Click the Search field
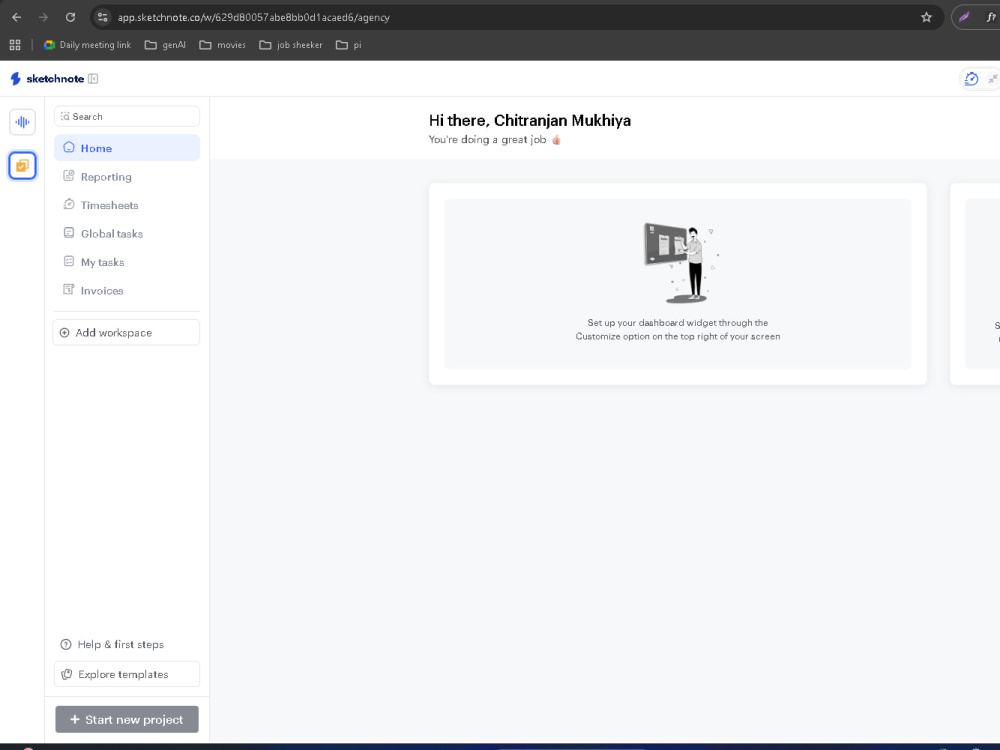Image resolution: width=1000 pixels, height=750 pixels. click(x=127, y=117)
